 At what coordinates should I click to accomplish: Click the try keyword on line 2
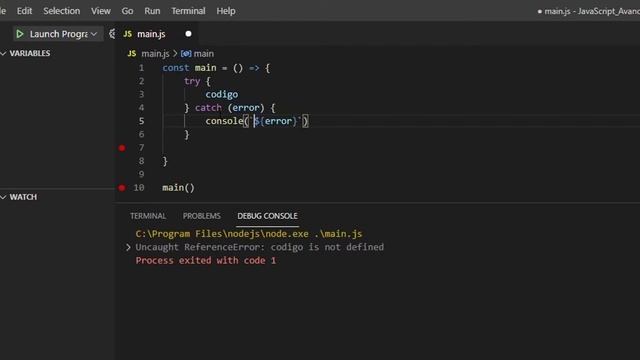click(192, 81)
